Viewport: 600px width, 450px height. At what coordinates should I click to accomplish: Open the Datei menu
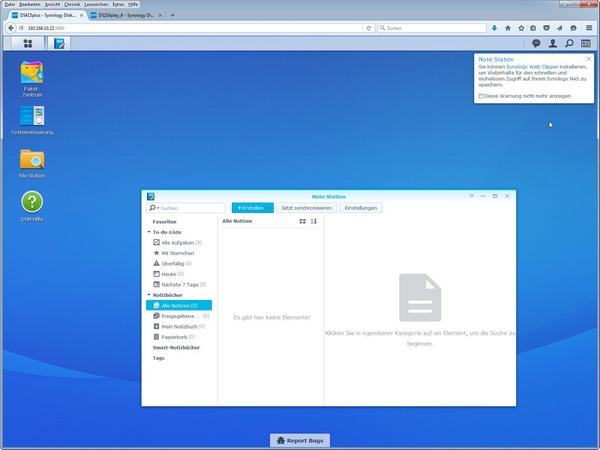click(x=10, y=4)
